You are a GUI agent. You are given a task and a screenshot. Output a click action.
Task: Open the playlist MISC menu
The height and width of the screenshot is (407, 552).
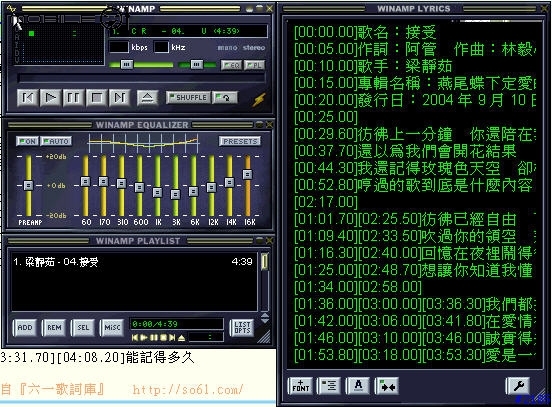[x=112, y=327]
